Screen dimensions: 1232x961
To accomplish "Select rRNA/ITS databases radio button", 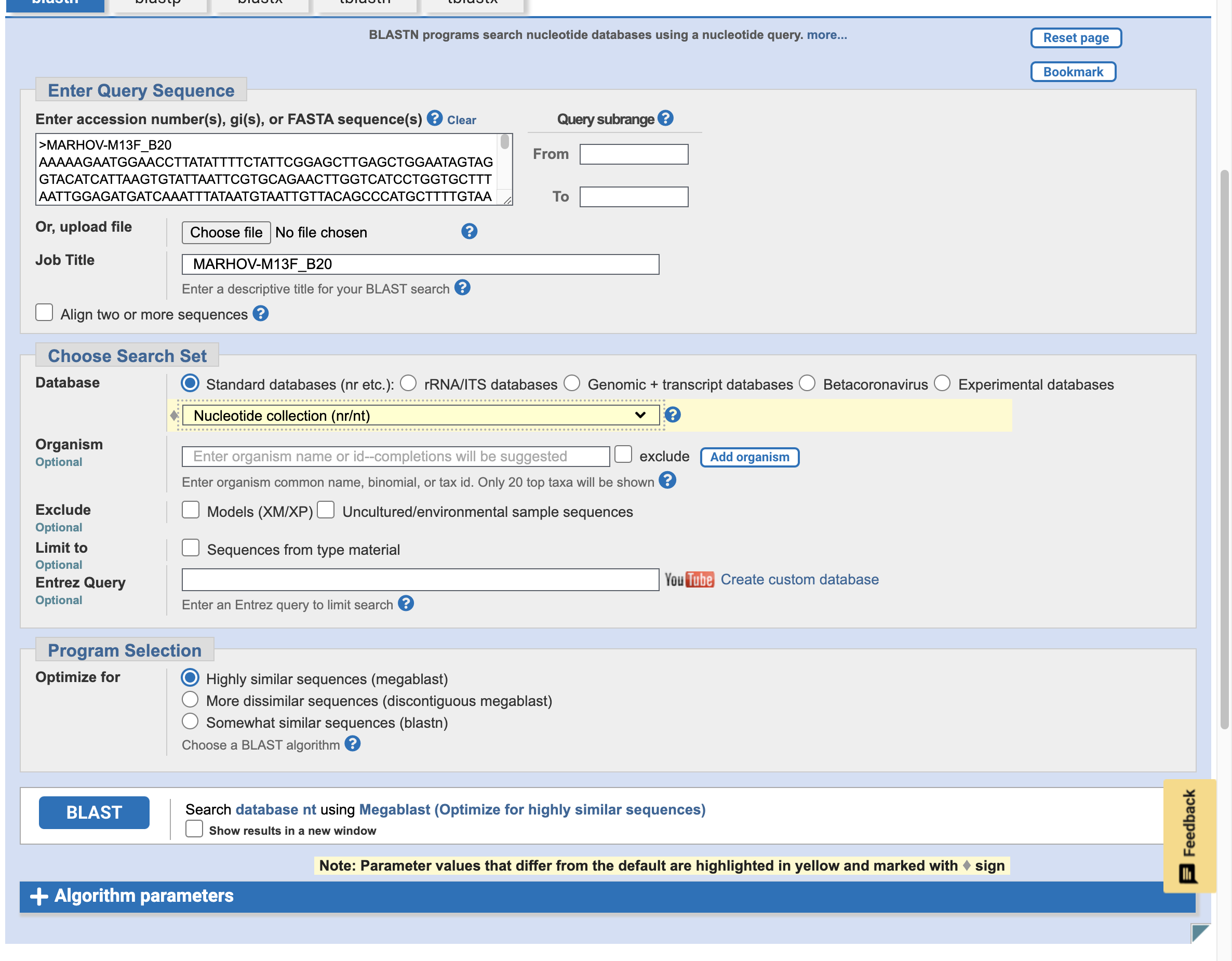I will coord(408,383).
